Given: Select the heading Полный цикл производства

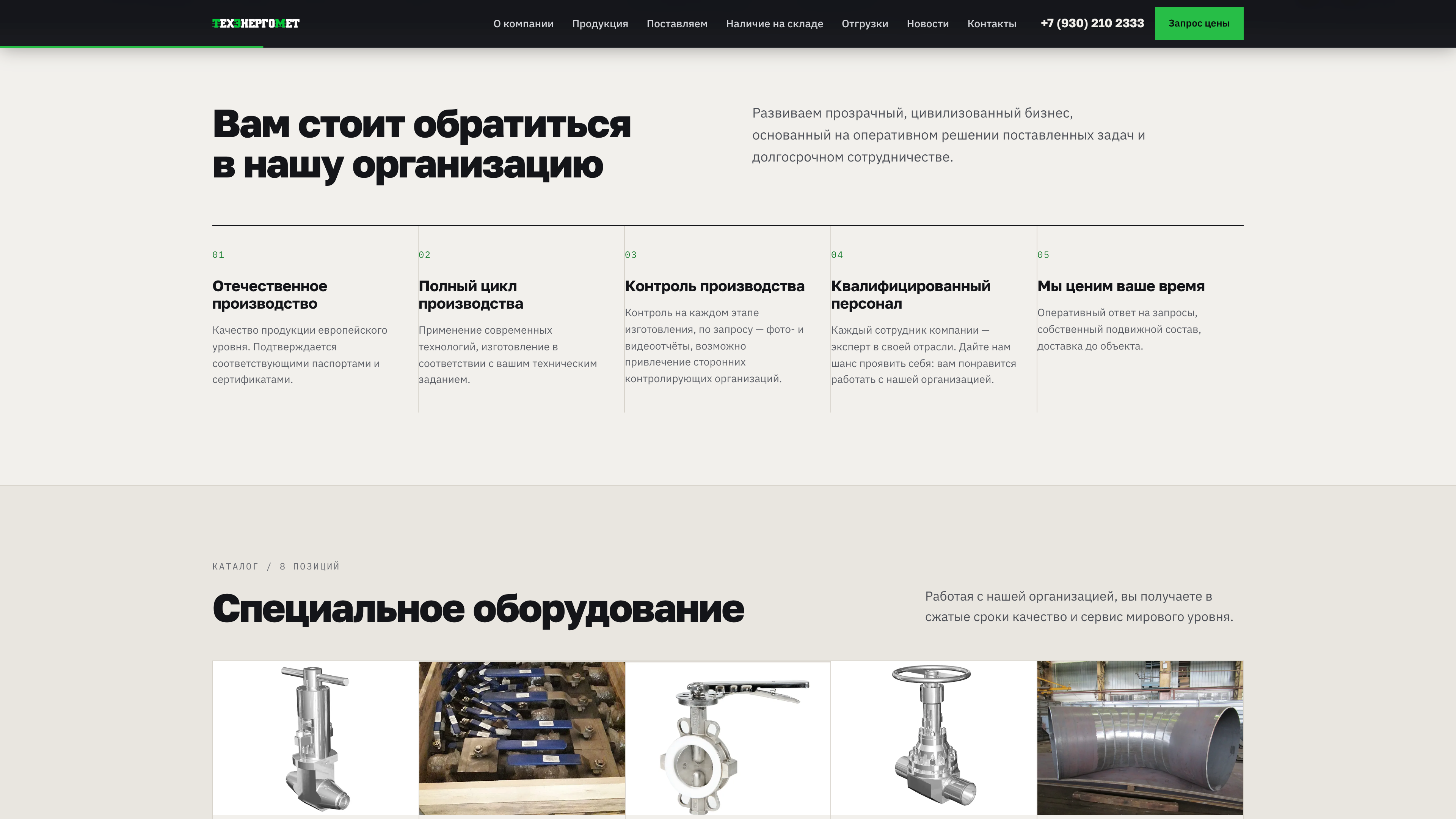Looking at the screenshot, I should [x=470, y=295].
